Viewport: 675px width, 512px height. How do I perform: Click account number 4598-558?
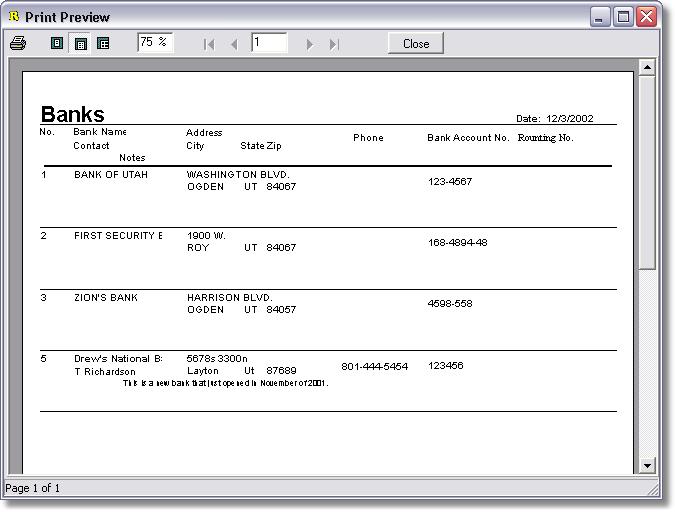[450, 304]
